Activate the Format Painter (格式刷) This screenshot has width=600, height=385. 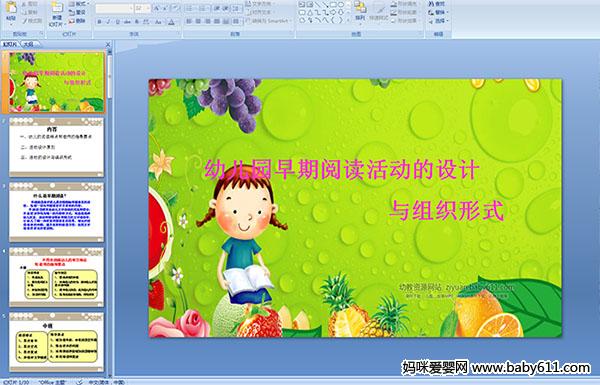tap(33, 21)
